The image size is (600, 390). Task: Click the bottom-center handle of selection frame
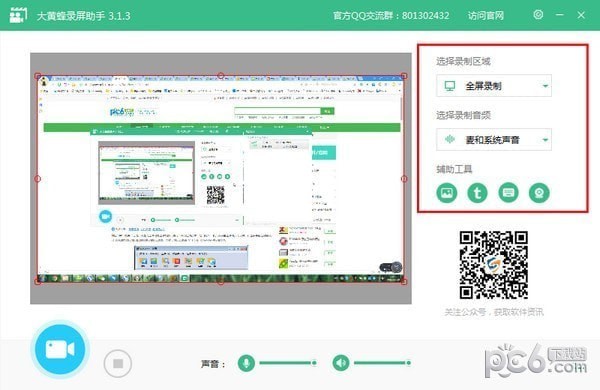[x=221, y=282]
